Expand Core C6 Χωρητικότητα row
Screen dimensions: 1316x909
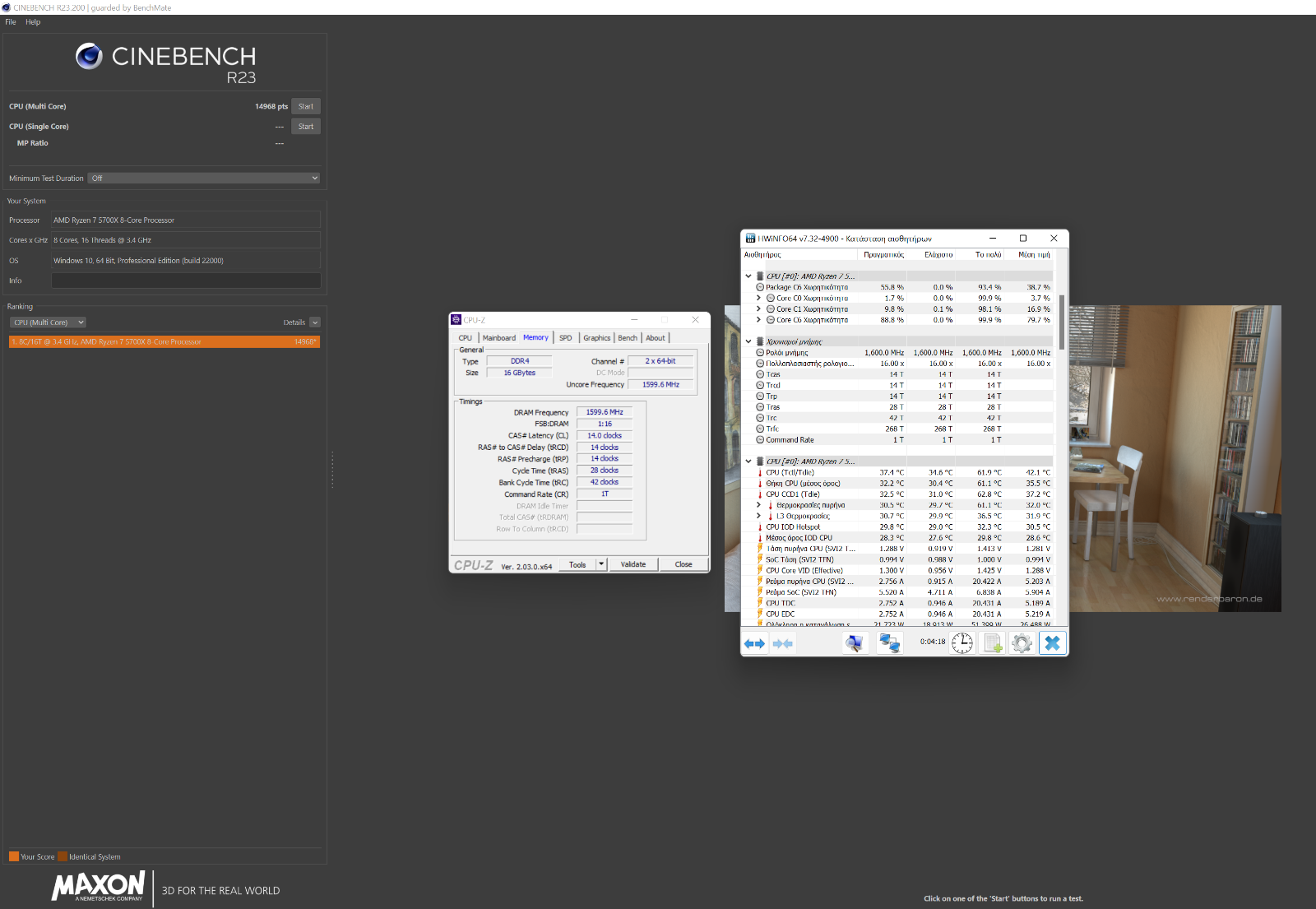758,320
